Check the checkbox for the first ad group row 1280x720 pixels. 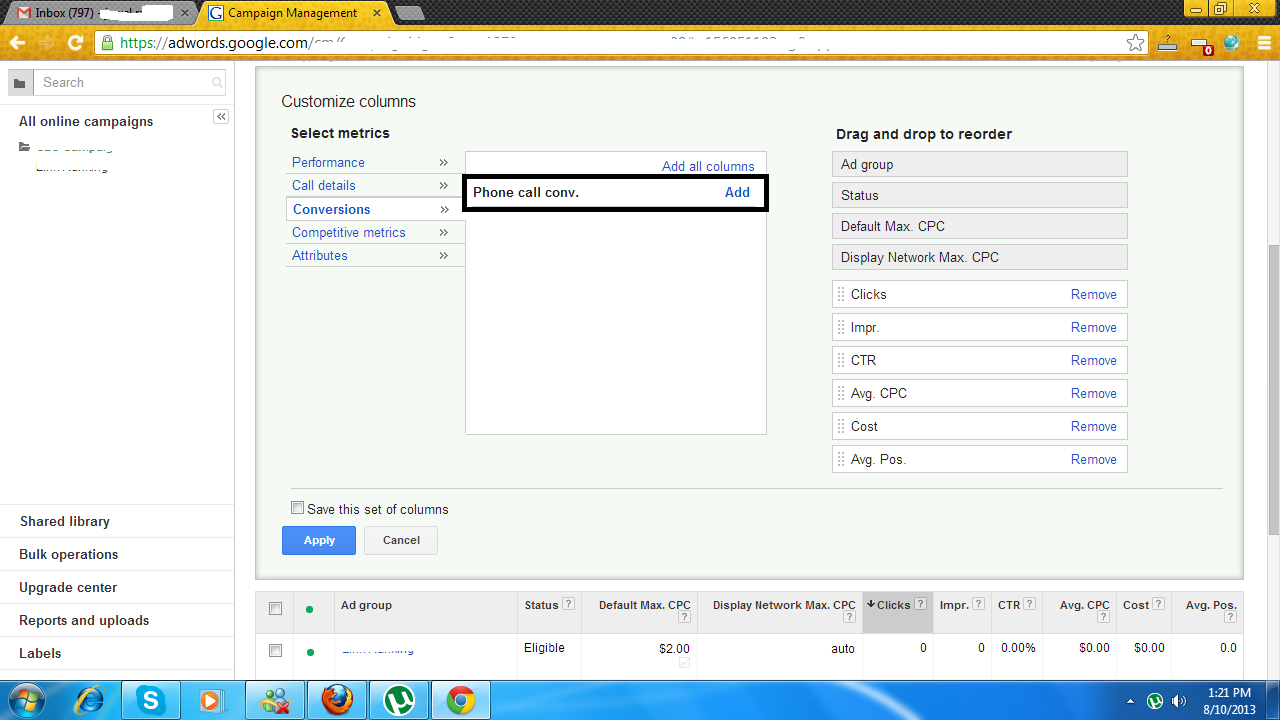(276, 650)
